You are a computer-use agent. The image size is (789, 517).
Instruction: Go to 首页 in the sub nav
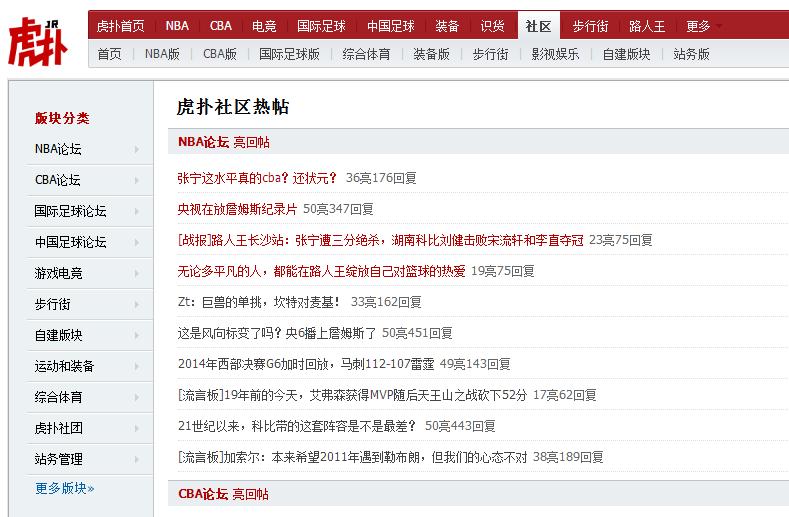(x=109, y=54)
